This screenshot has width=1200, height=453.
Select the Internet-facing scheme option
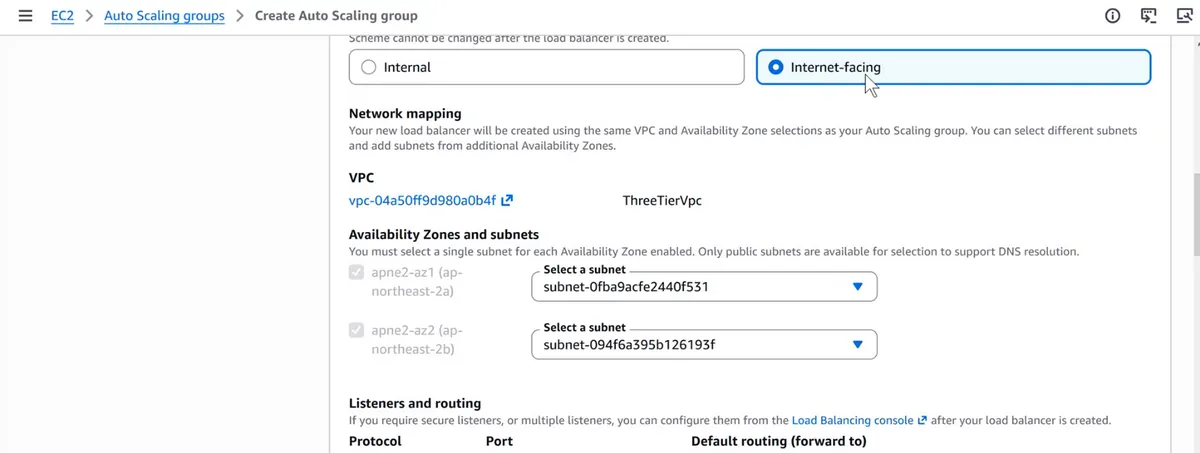click(x=954, y=67)
